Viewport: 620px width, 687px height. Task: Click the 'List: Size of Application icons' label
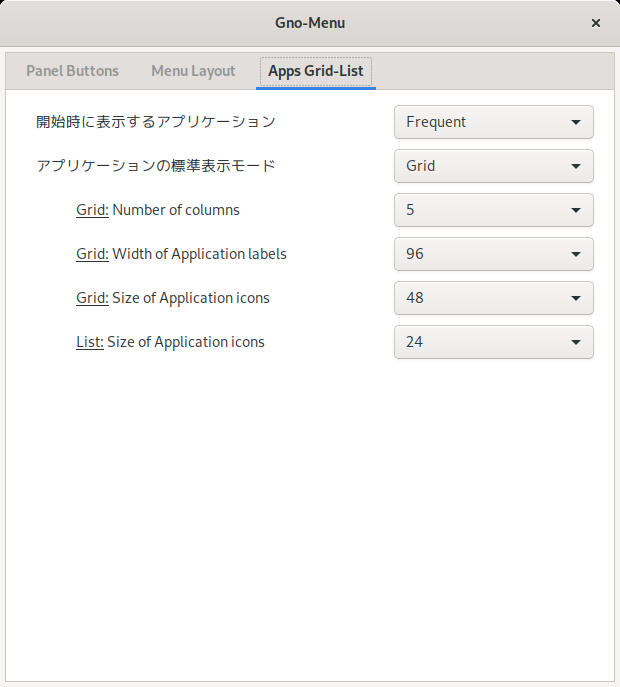[170, 342]
